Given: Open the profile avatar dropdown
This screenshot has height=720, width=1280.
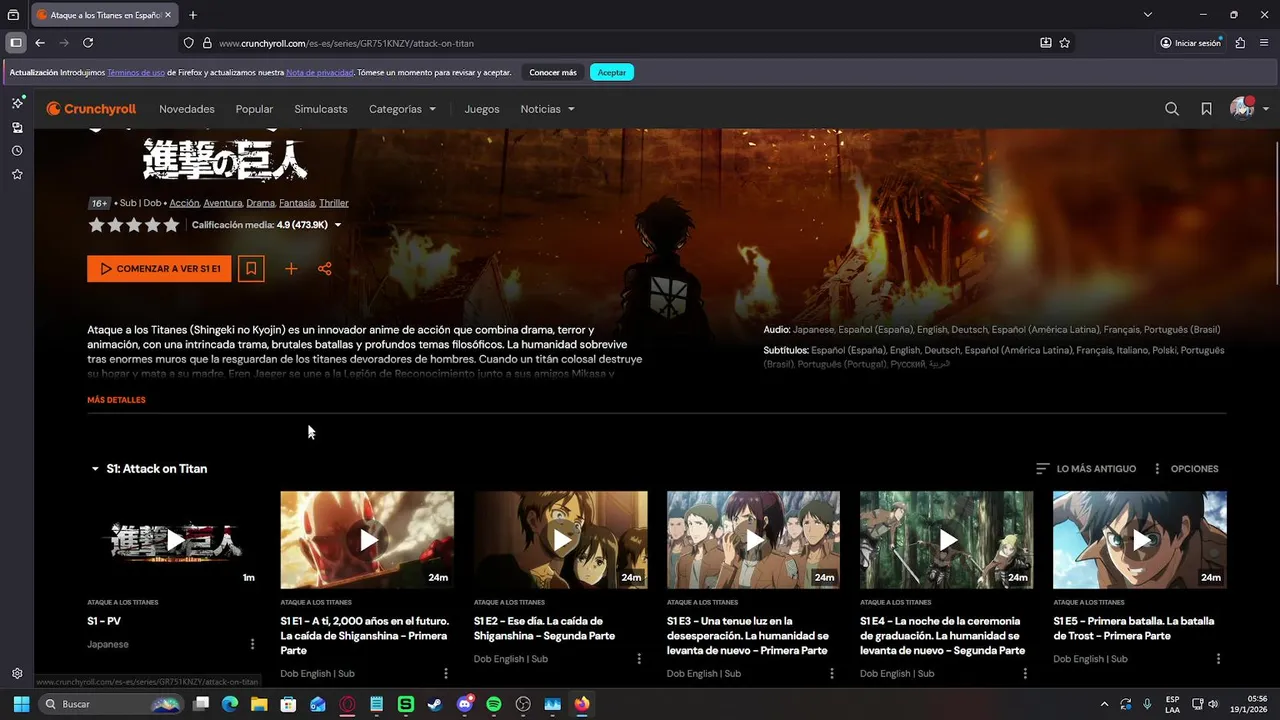Looking at the screenshot, I should click(1250, 109).
